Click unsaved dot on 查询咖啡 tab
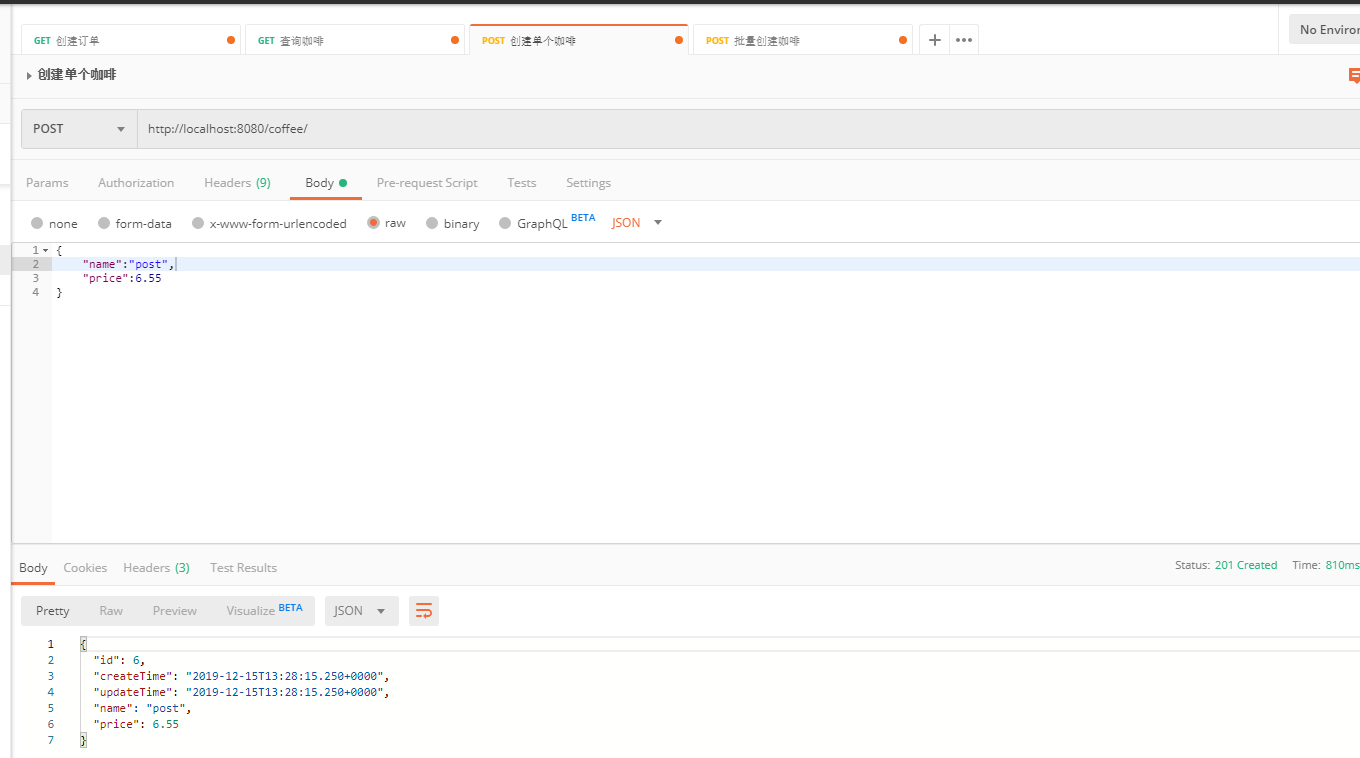The image size is (1360, 758). [x=455, y=41]
